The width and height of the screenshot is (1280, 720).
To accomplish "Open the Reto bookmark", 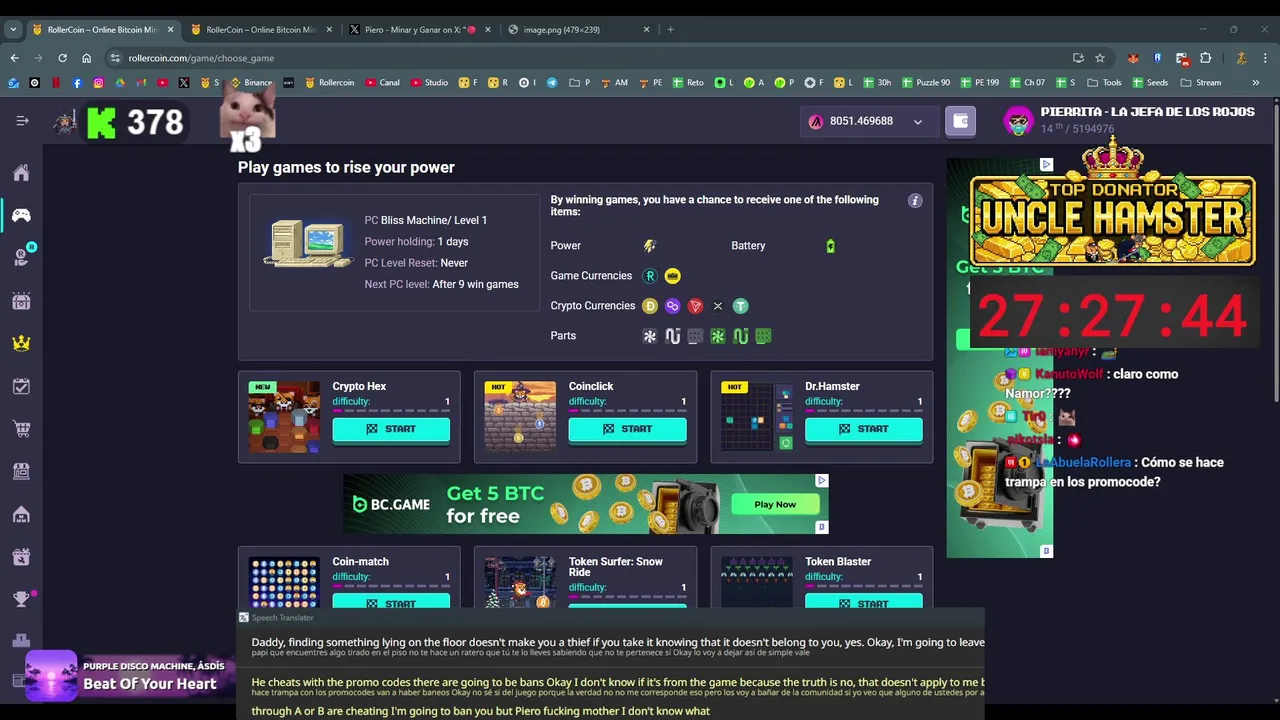I will 688,83.
